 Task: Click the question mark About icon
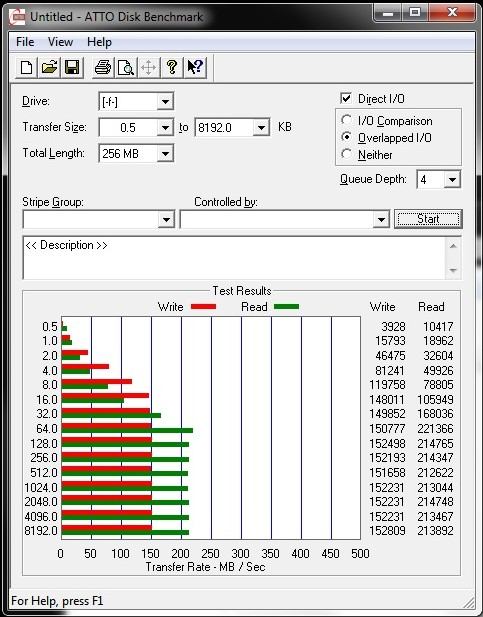coord(172,67)
